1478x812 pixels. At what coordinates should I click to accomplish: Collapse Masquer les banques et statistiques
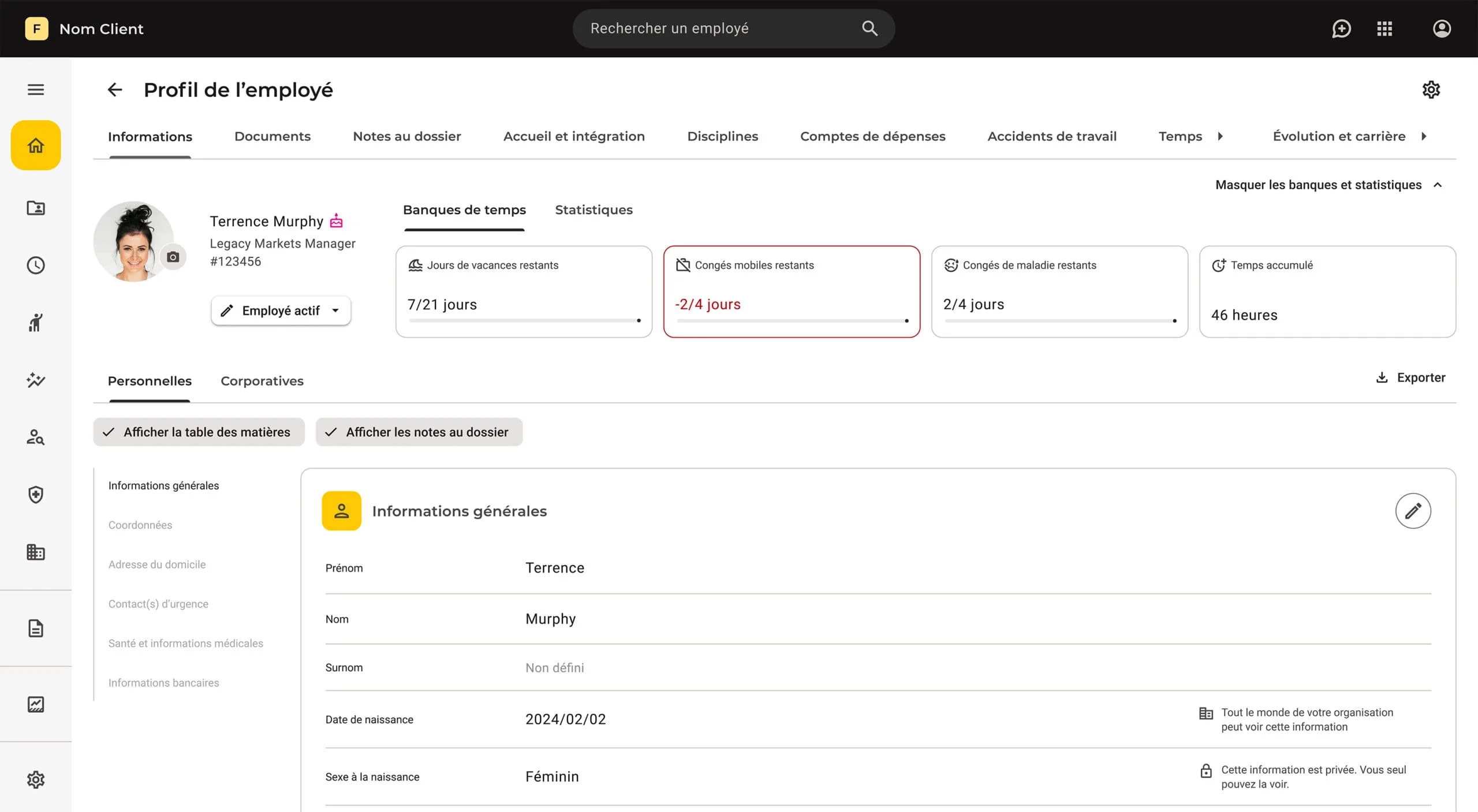tap(1328, 185)
